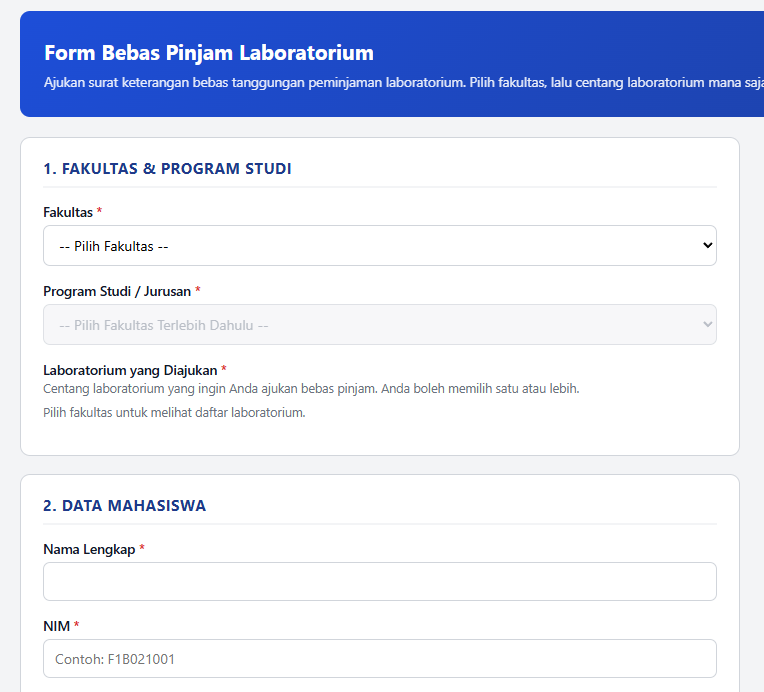Click the chevron arrow on Pilih Fakultas

coord(707,246)
